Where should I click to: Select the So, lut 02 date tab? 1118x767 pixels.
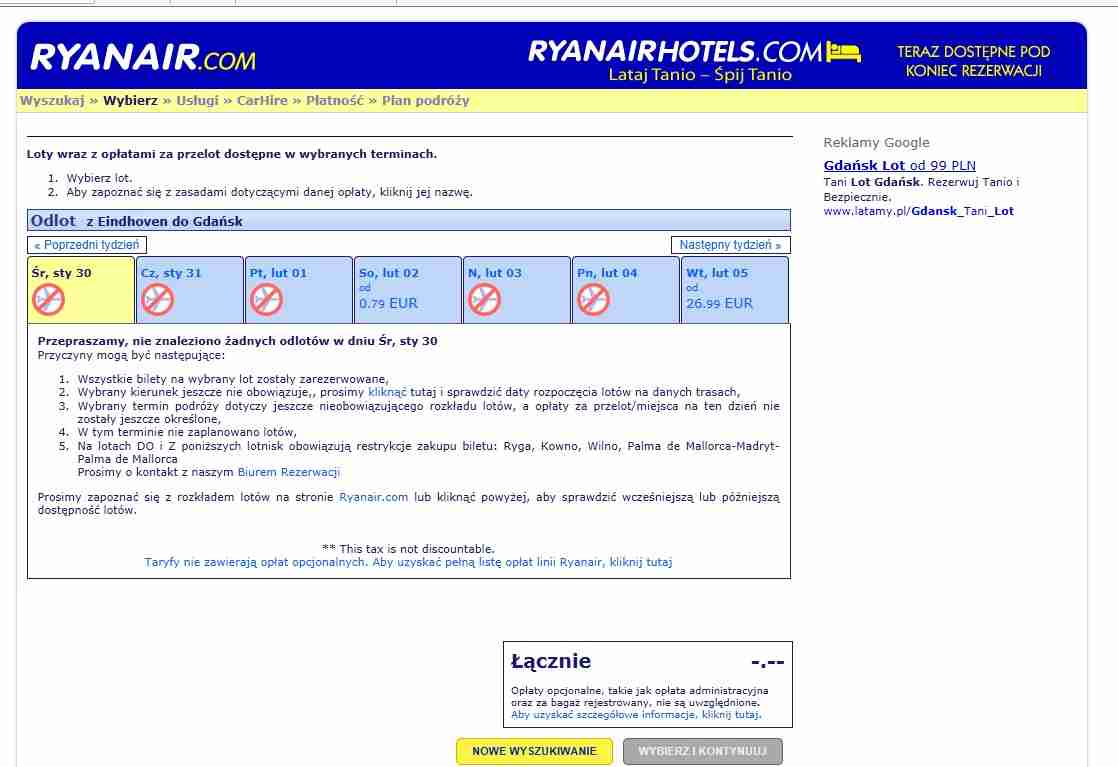(408, 290)
